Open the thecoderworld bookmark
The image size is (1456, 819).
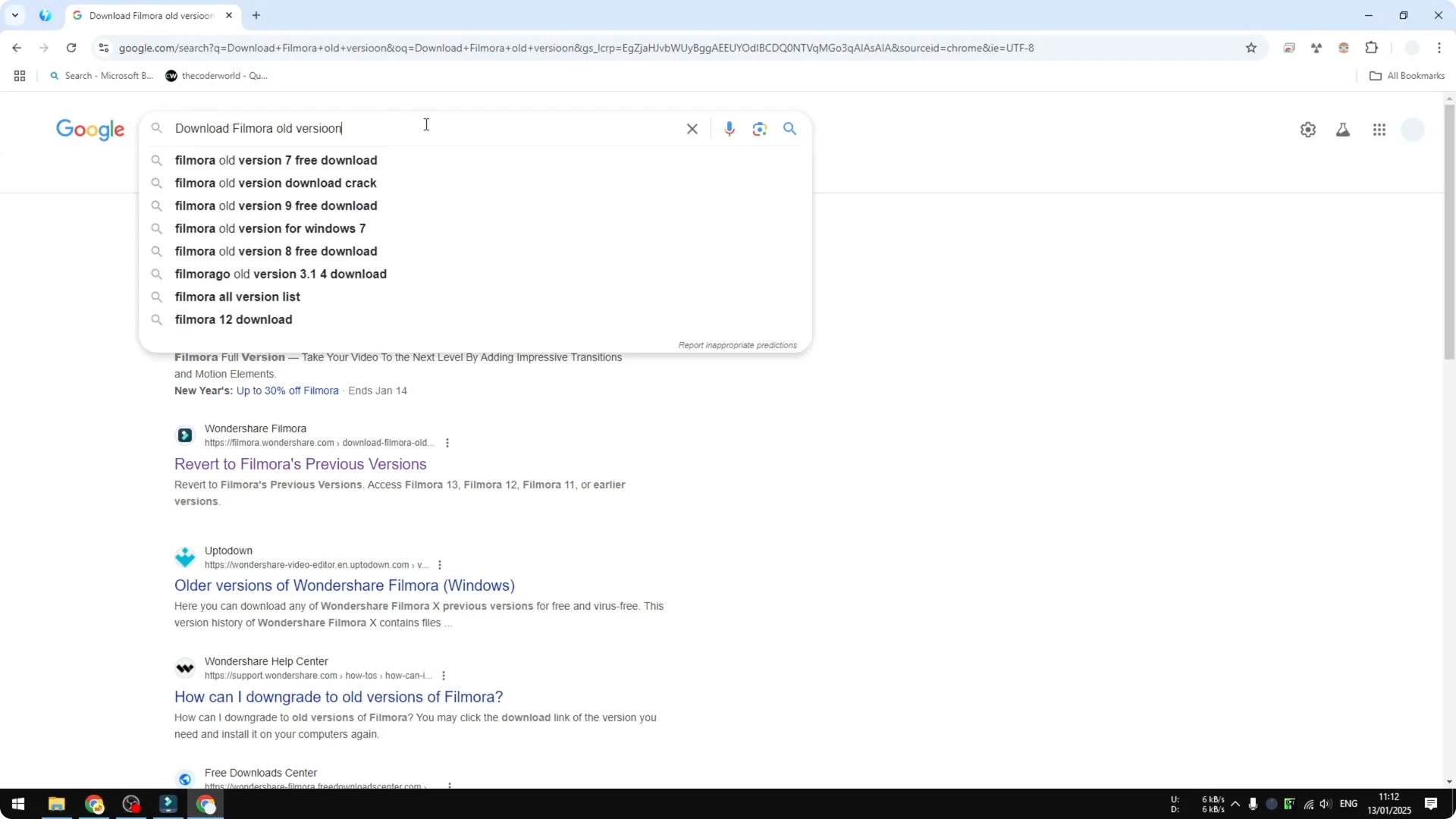tap(217, 76)
